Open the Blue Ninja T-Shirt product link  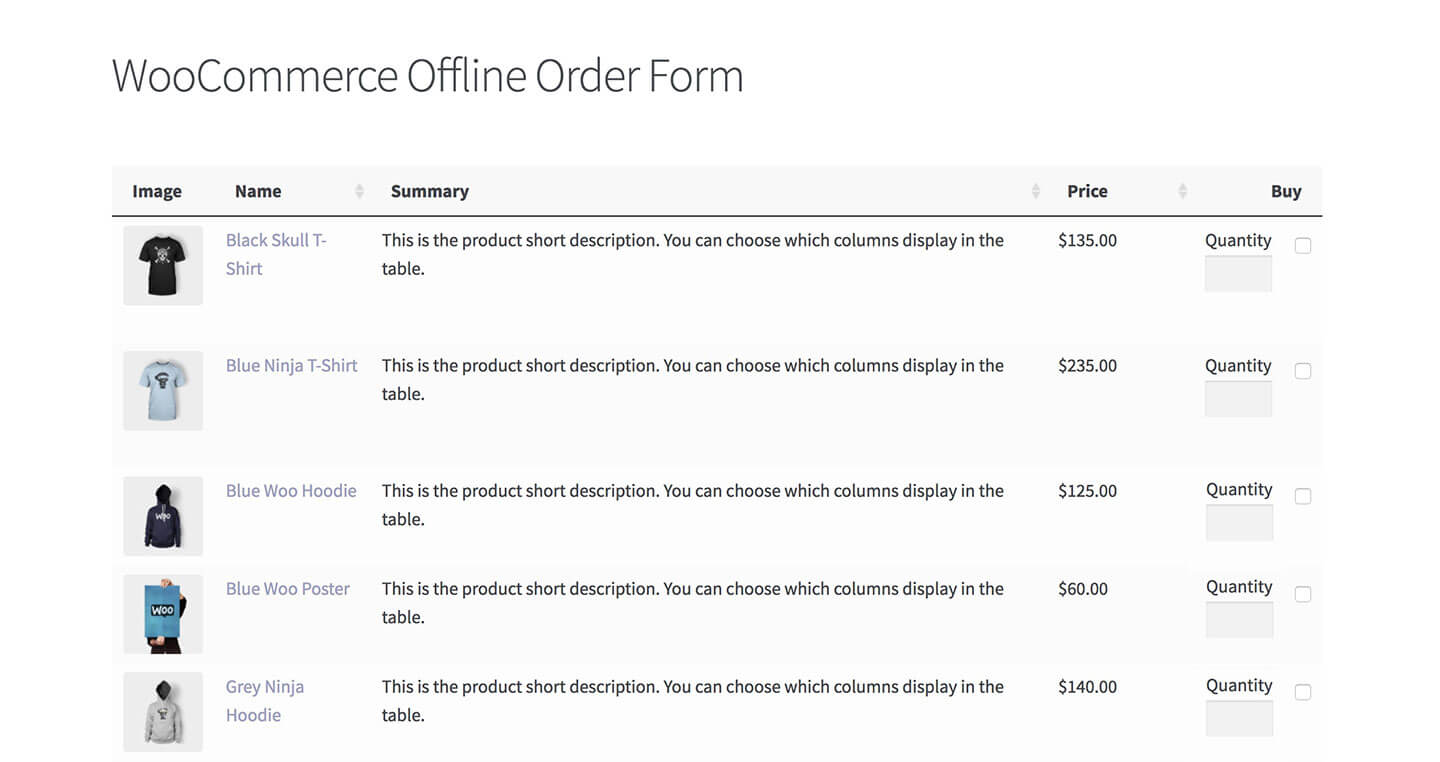tap(291, 365)
